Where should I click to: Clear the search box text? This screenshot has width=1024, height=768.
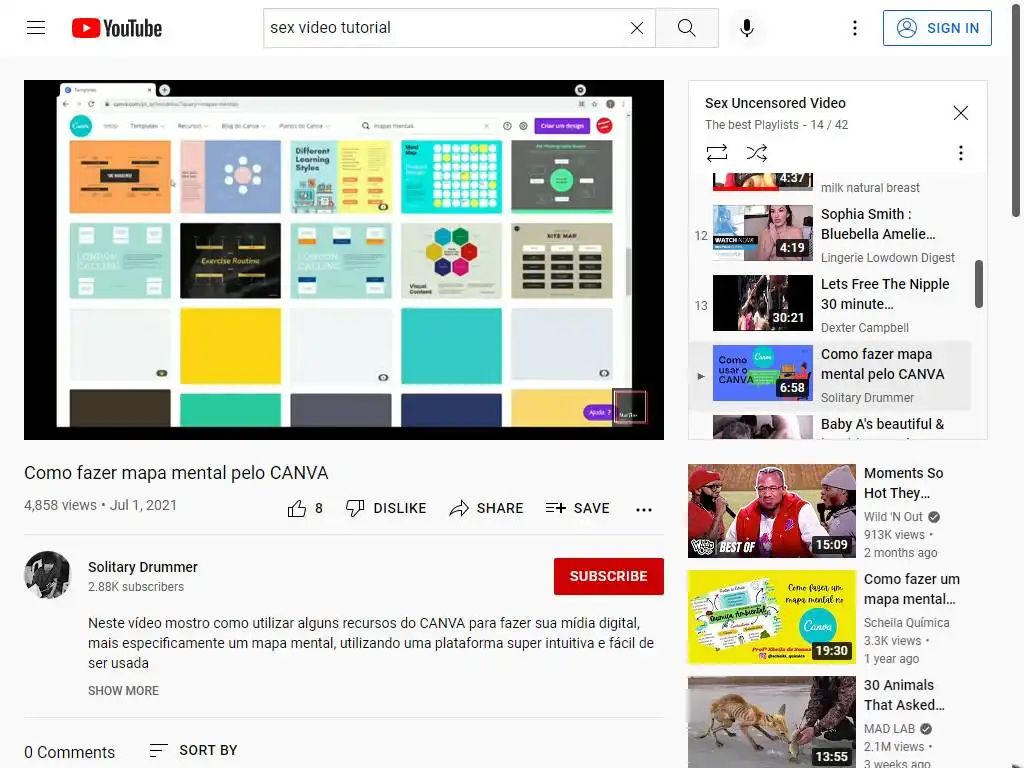click(637, 28)
